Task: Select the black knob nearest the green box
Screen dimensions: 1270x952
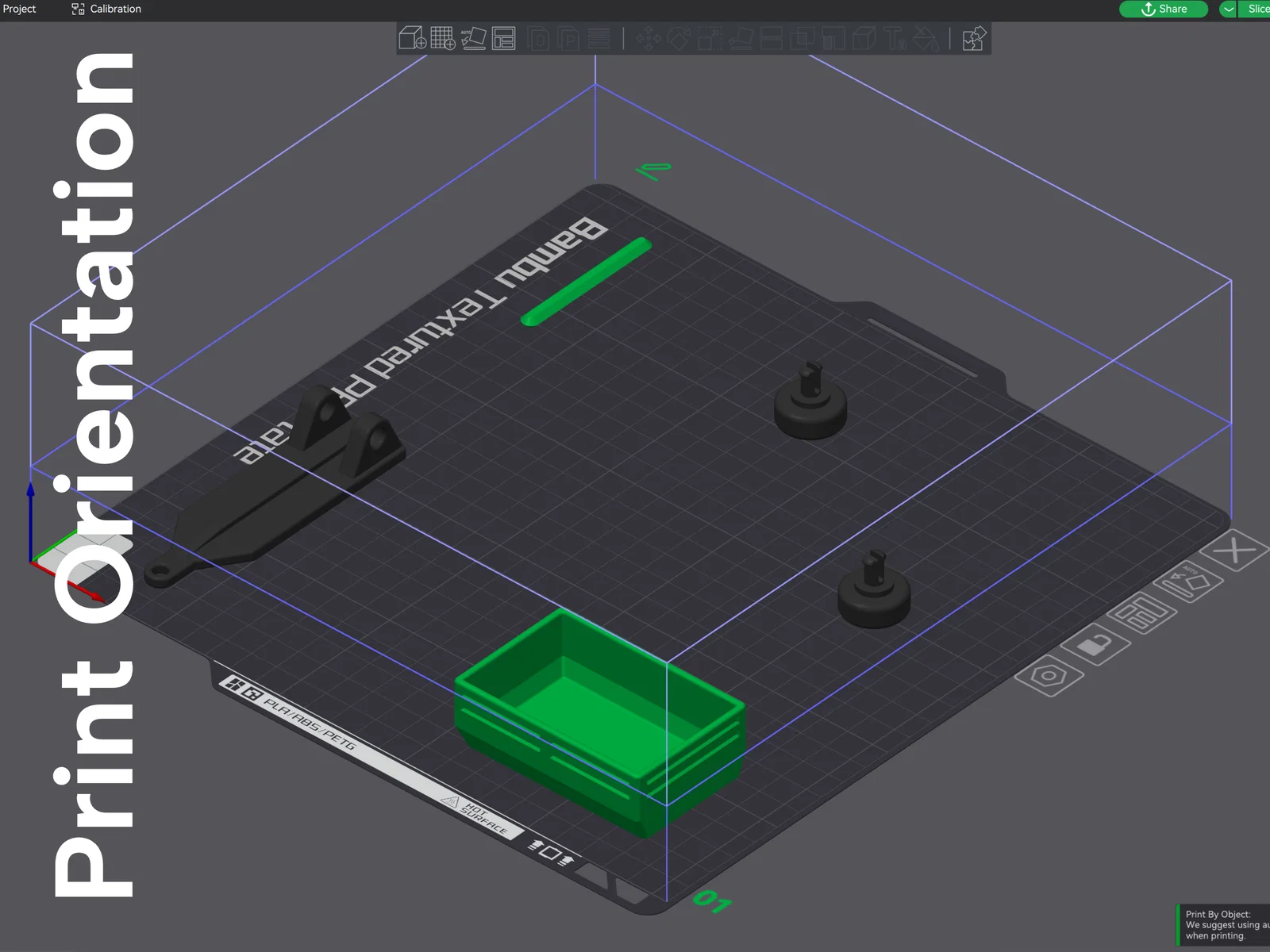Action: (874, 589)
